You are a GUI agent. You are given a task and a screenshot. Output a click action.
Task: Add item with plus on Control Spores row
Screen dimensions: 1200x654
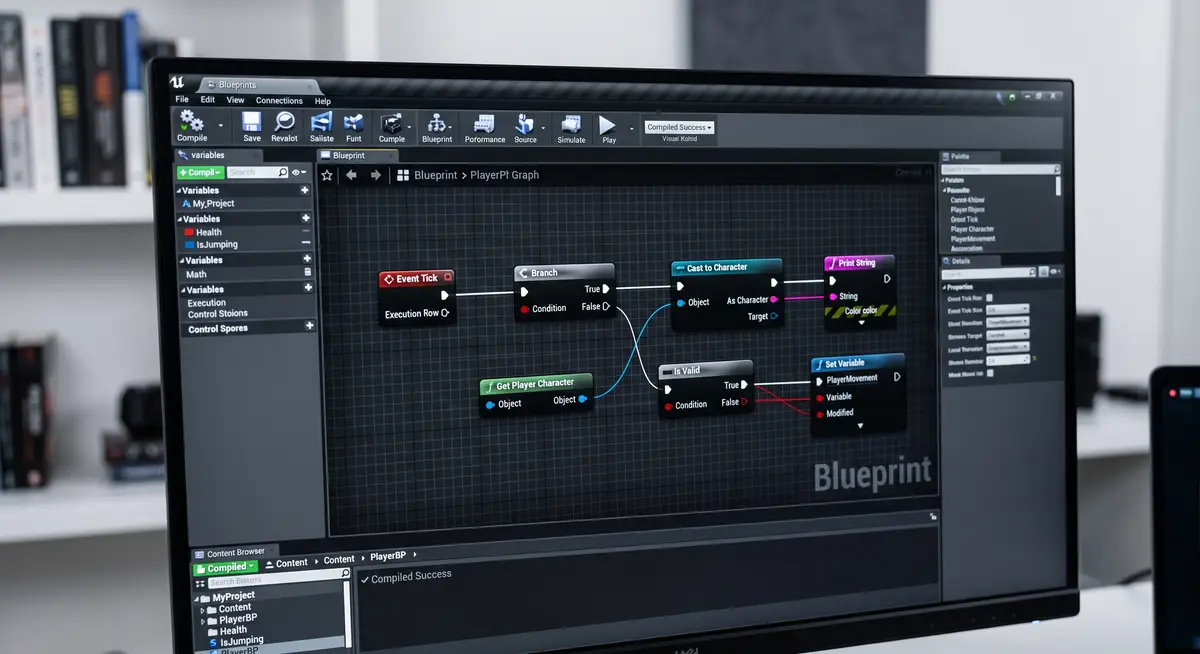pyautogui.click(x=310, y=326)
